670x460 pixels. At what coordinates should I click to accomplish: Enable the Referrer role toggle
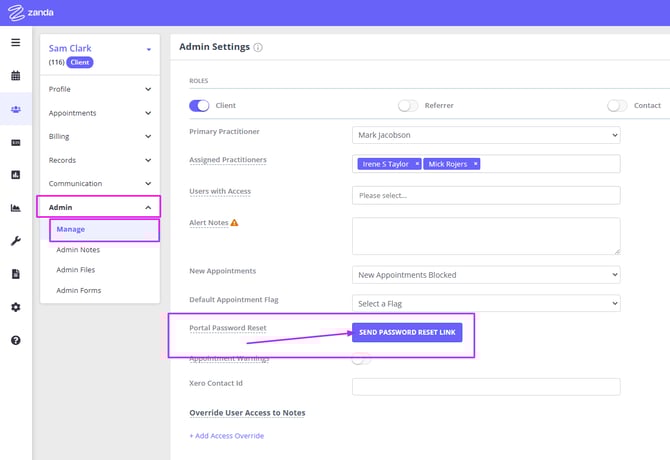[x=407, y=105]
